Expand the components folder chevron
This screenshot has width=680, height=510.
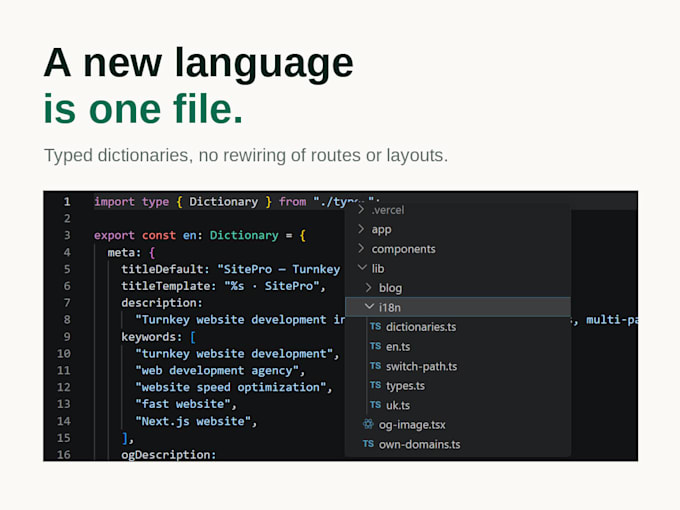point(361,248)
